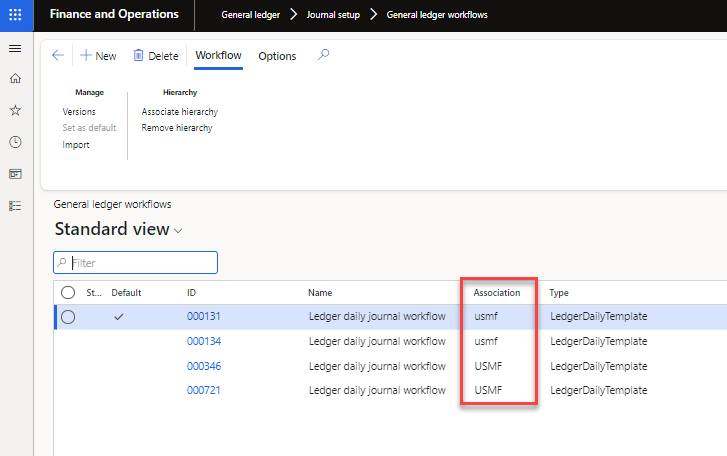Click Set as default
Screen dimensions: 727x456
pos(89,128)
